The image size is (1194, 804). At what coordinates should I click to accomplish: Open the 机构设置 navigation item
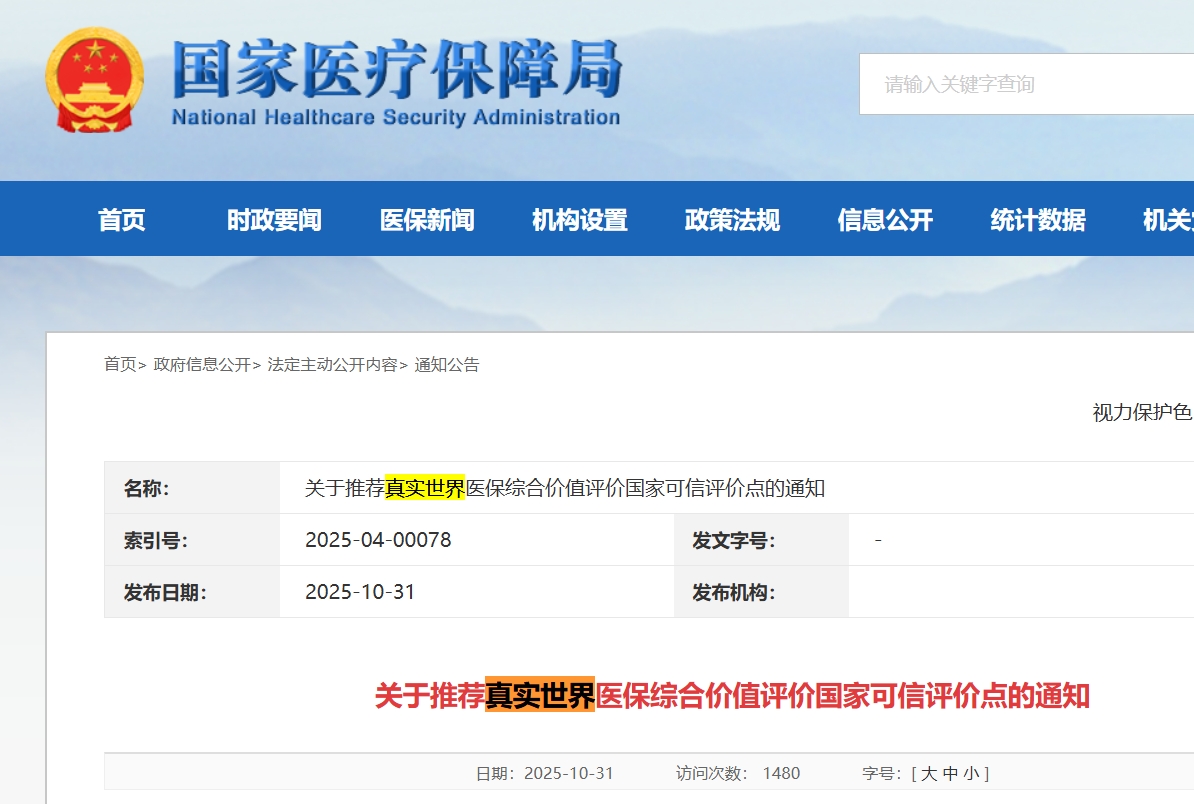580,220
